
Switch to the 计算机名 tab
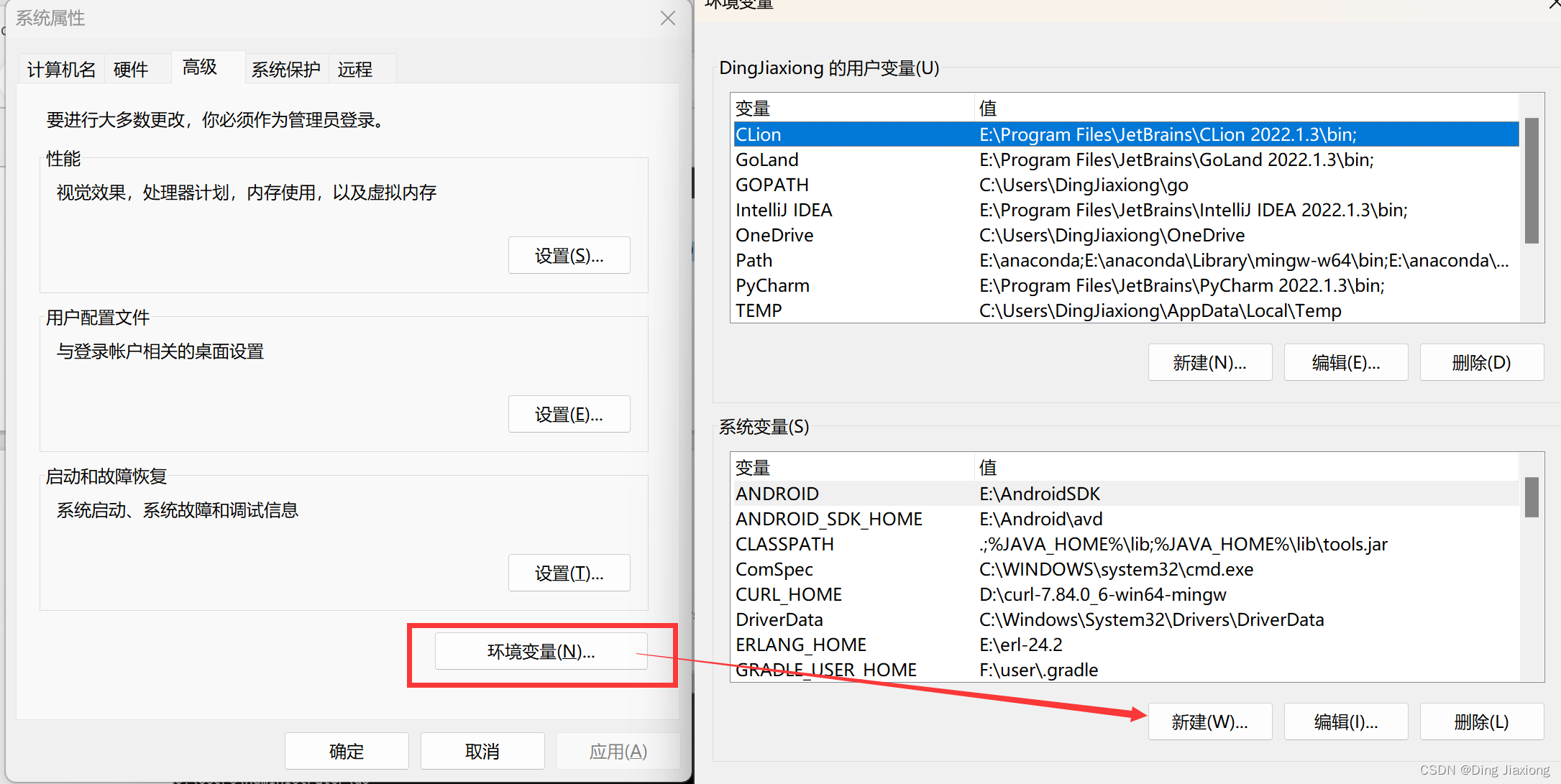tap(61, 70)
